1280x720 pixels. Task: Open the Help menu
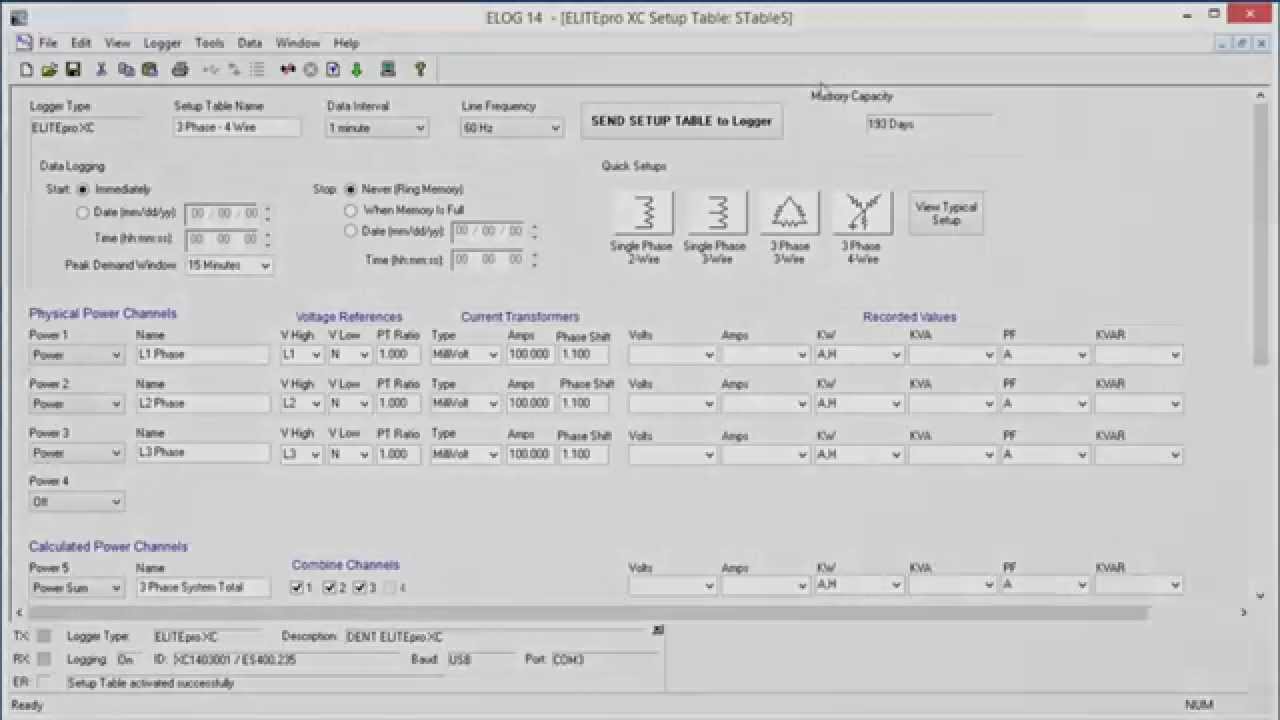point(346,43)
